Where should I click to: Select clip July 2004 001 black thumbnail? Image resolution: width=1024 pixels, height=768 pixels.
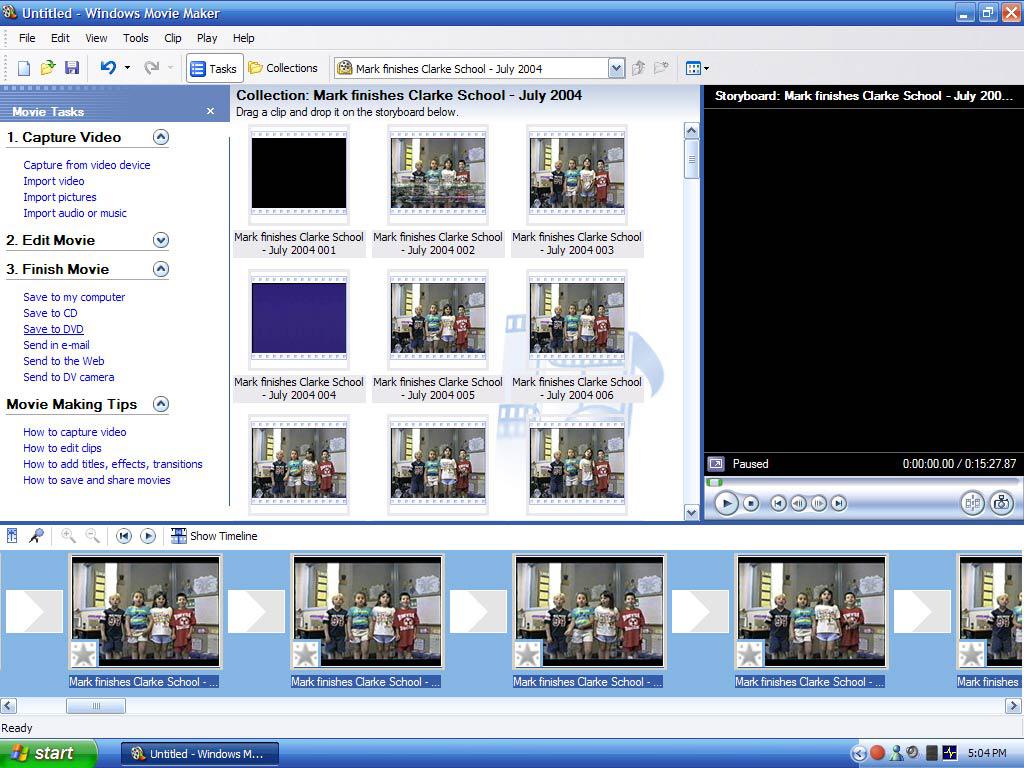299,174
